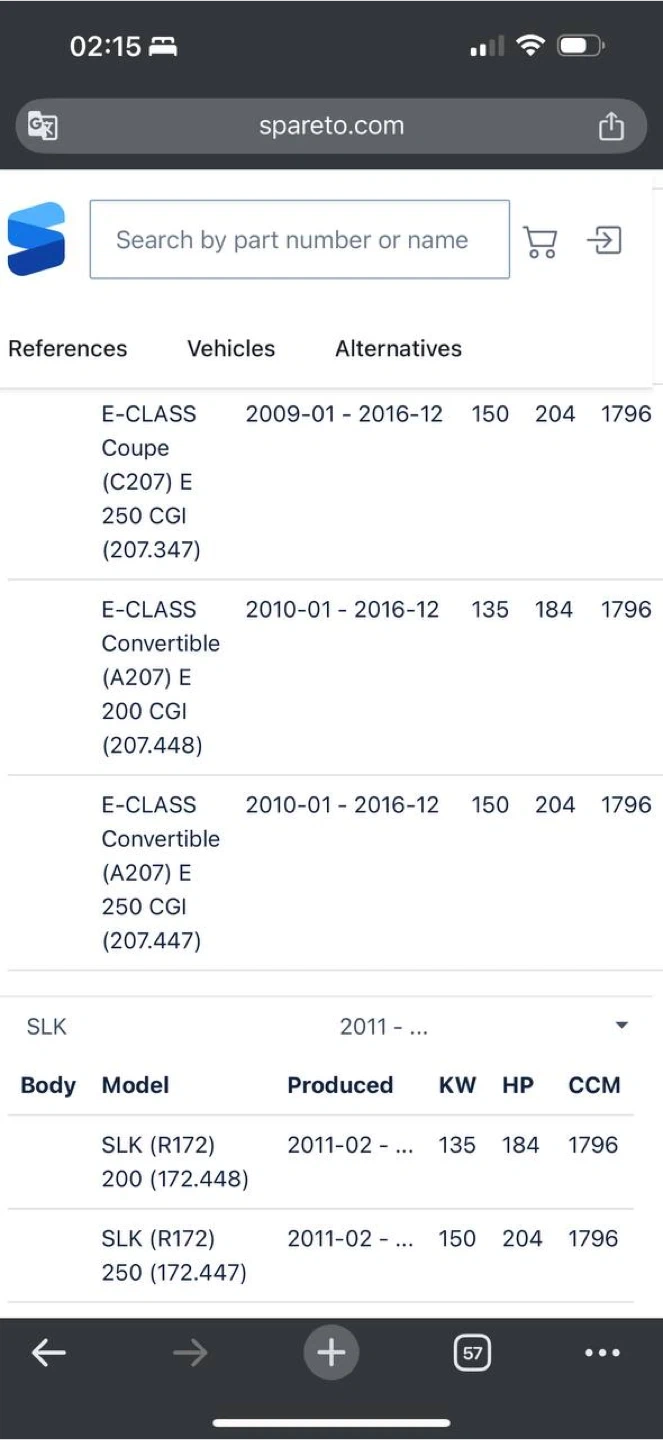
Task: Open a new tab with plus
Action: [x=331, y=1353]
